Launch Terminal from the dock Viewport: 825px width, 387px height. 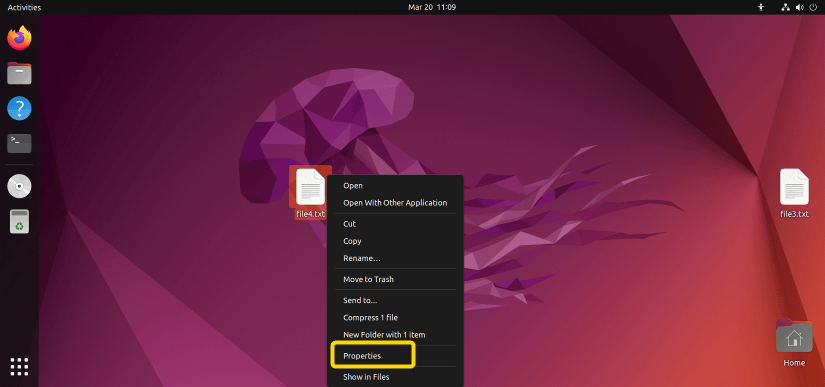(19, 143)
